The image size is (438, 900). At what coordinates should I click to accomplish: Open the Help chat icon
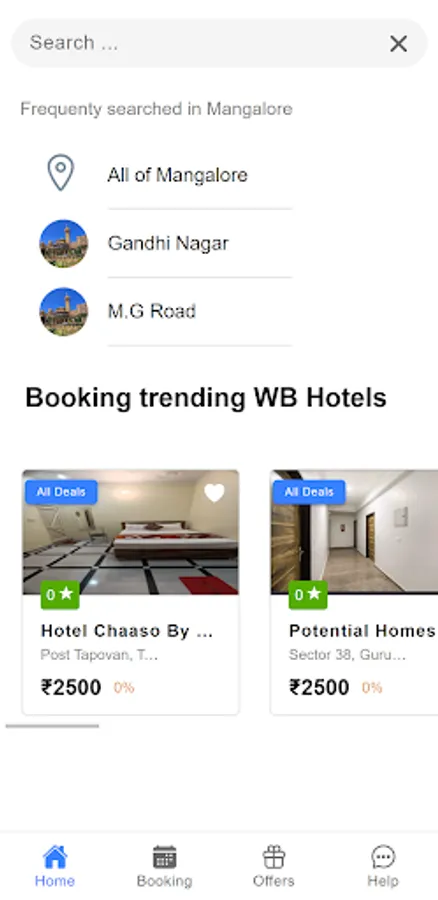point(383,857)
